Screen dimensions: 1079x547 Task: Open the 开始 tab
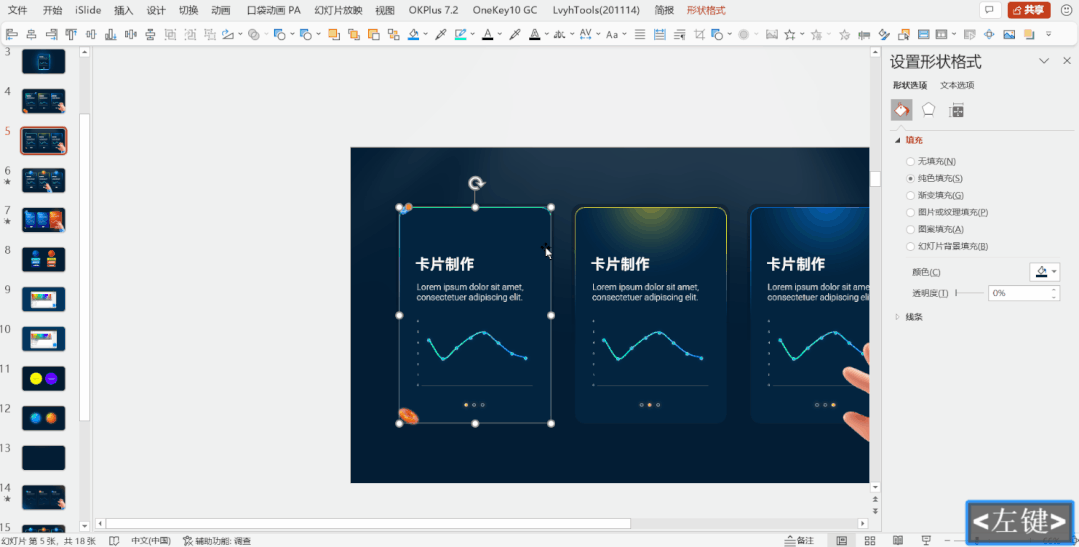52,10
